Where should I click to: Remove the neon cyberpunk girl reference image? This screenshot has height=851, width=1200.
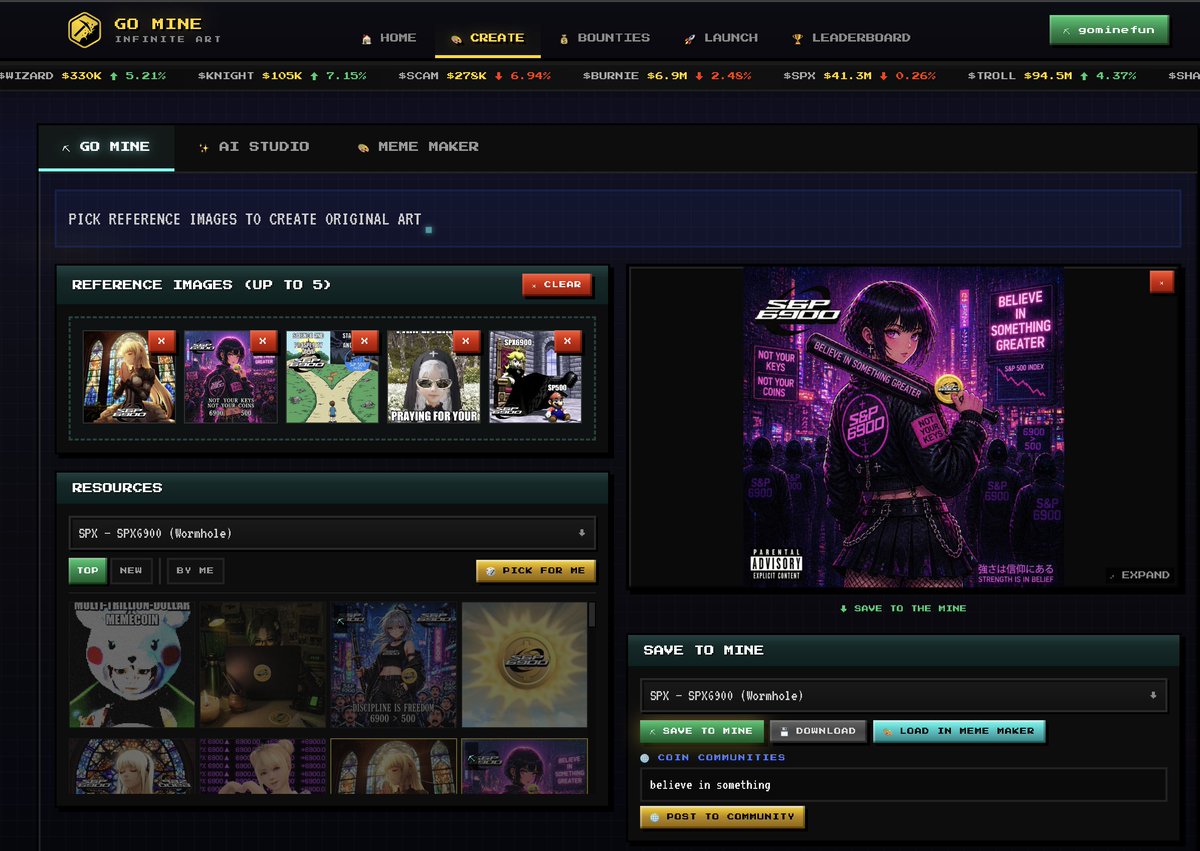click(263, 341)
